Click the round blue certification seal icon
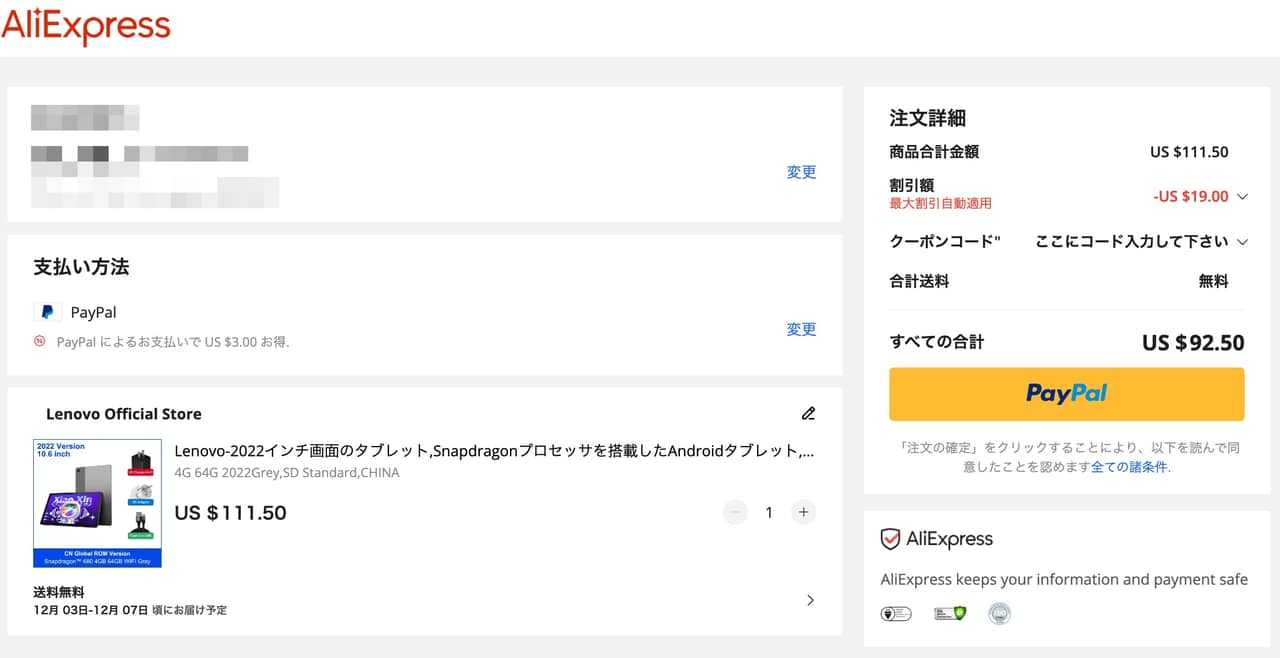The image size is (1280, 658). point(999,613)
